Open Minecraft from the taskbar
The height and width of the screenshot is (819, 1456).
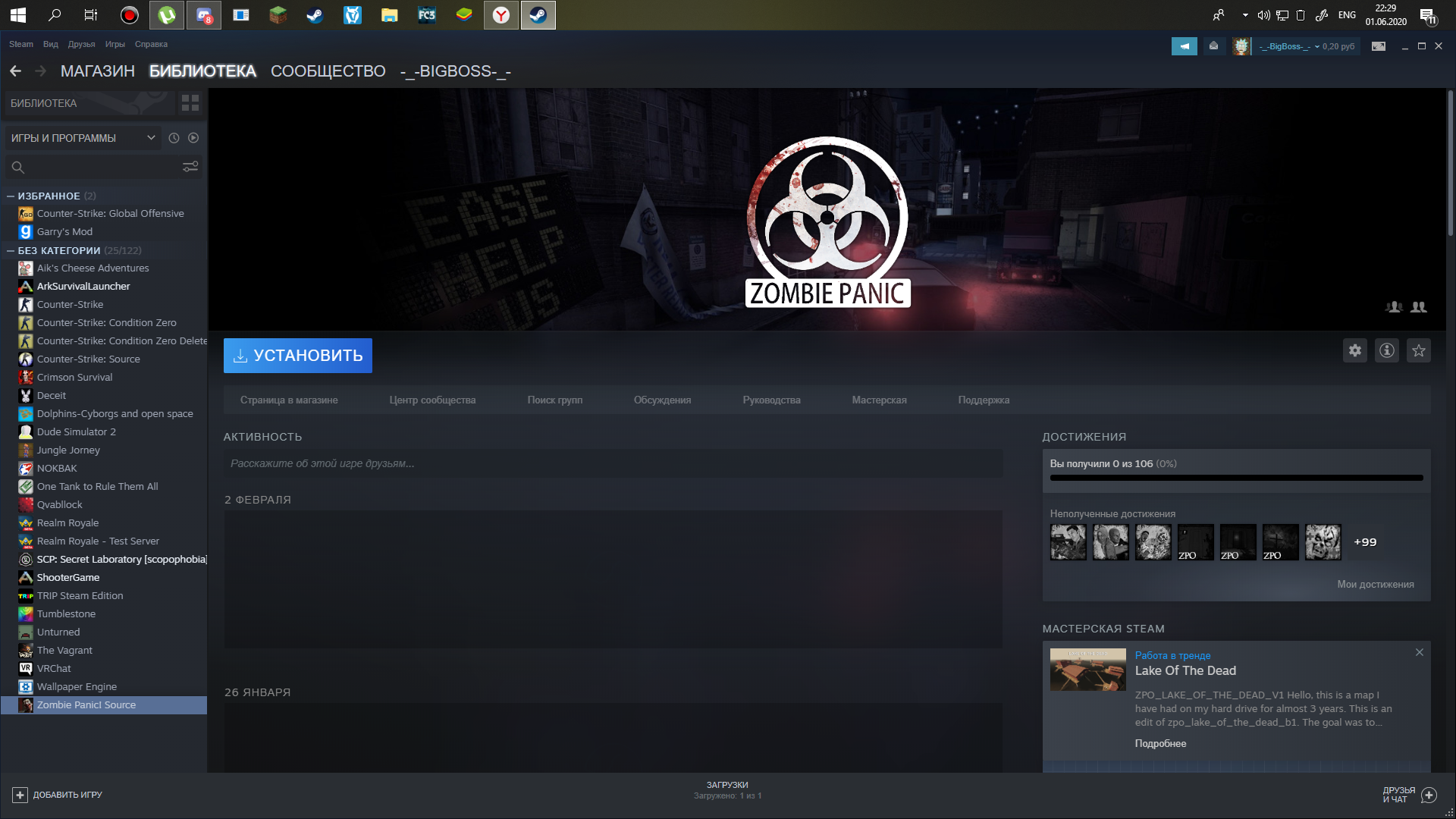[x=278, y=15]
